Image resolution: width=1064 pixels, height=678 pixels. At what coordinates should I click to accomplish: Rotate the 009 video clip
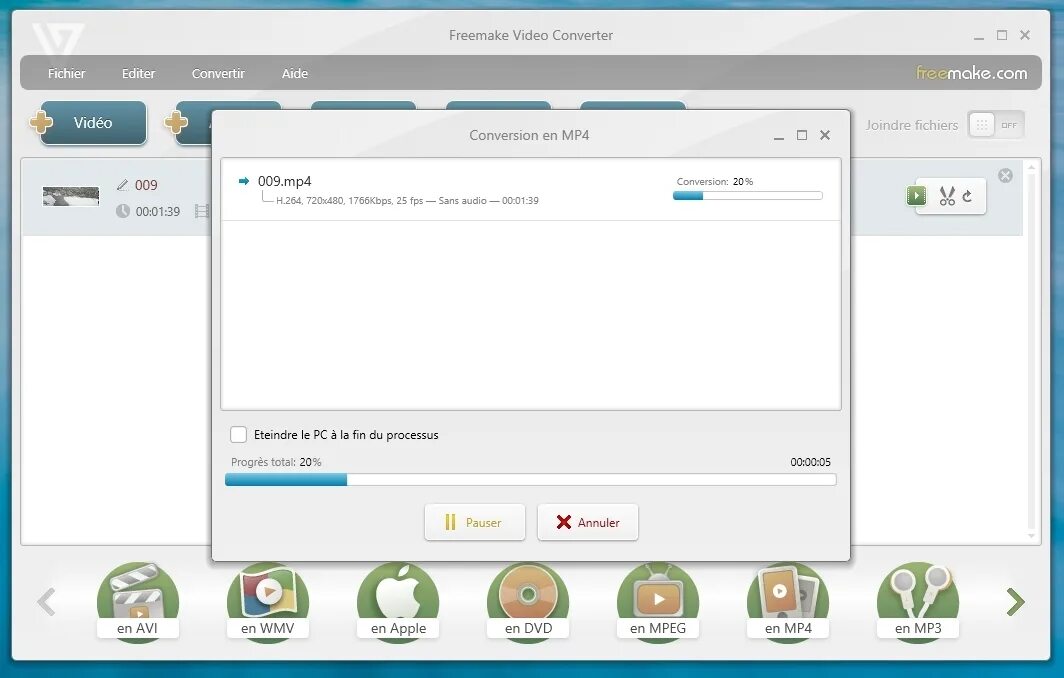(968, 196)
